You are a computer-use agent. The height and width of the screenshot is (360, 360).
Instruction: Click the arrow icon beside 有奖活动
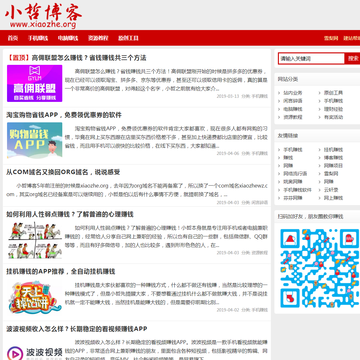point(320,117)
